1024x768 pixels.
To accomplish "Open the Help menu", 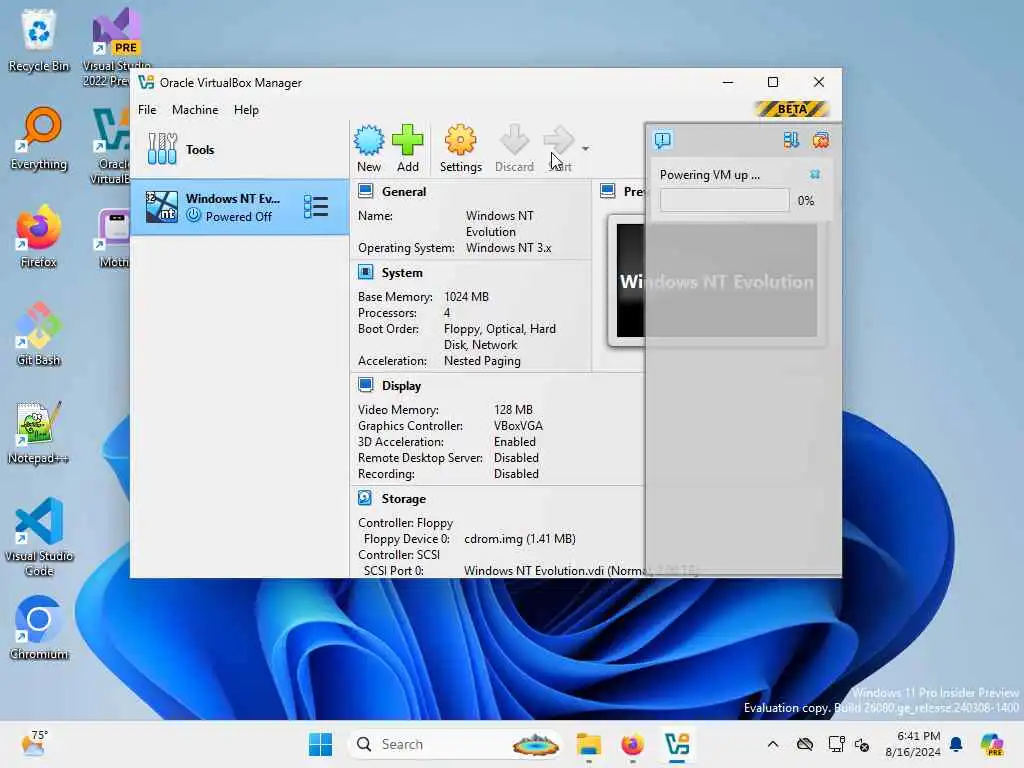I will (x=246, y=110).
